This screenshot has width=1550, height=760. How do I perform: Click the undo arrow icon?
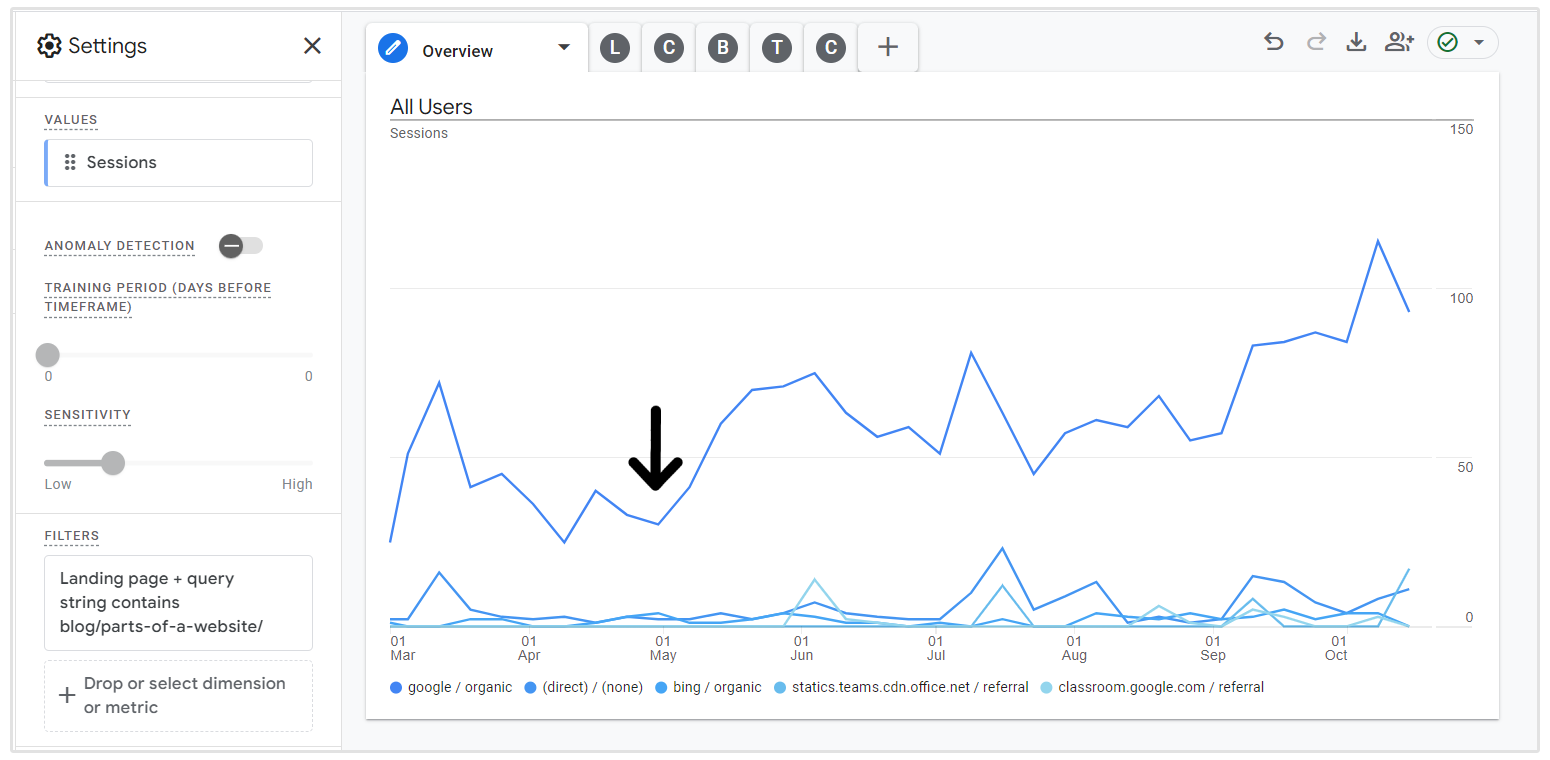pyautogui.click(x=1273, y=42)
